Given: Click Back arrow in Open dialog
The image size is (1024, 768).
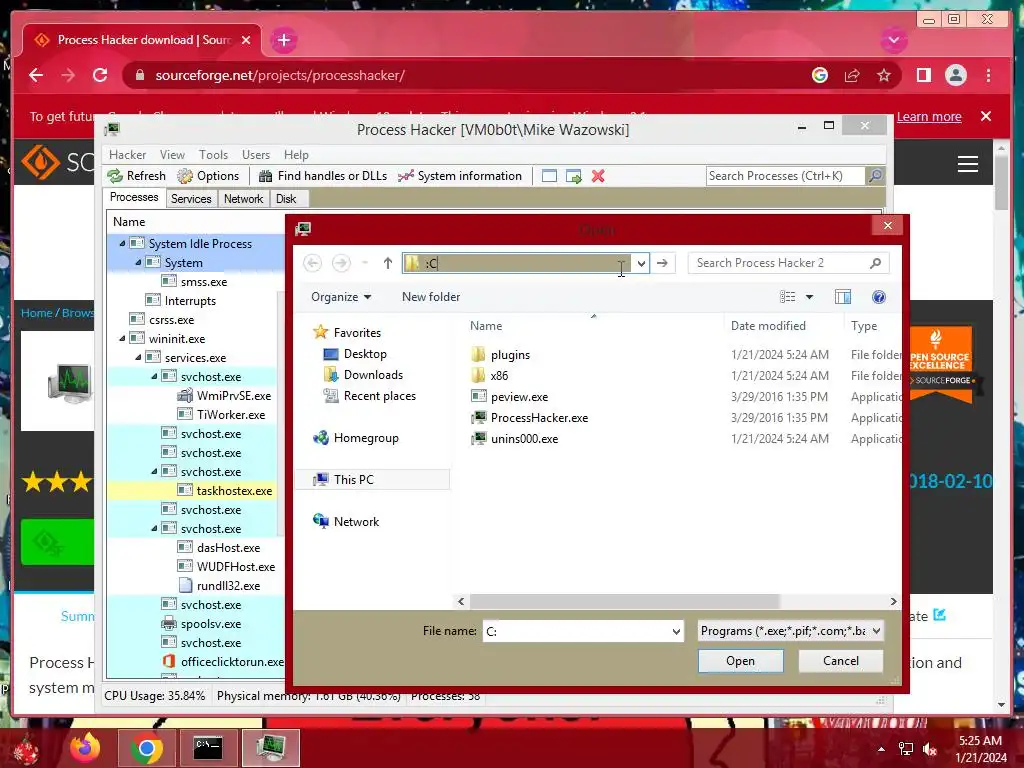Looking at the screenshot, I should pos(312,263).
